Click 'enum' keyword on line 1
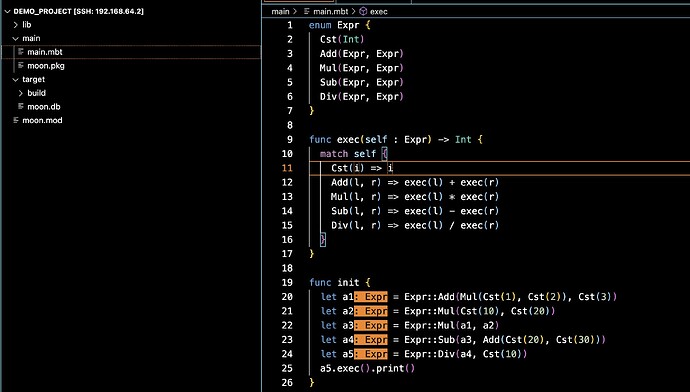 320,25
